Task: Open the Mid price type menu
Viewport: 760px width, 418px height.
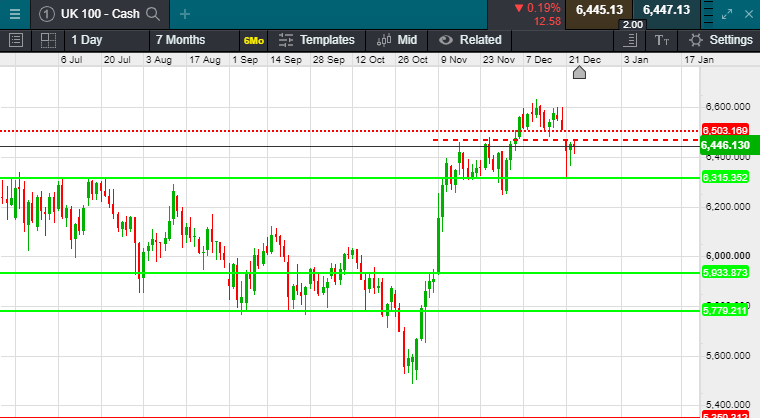Action: click(x=397, y=40)
